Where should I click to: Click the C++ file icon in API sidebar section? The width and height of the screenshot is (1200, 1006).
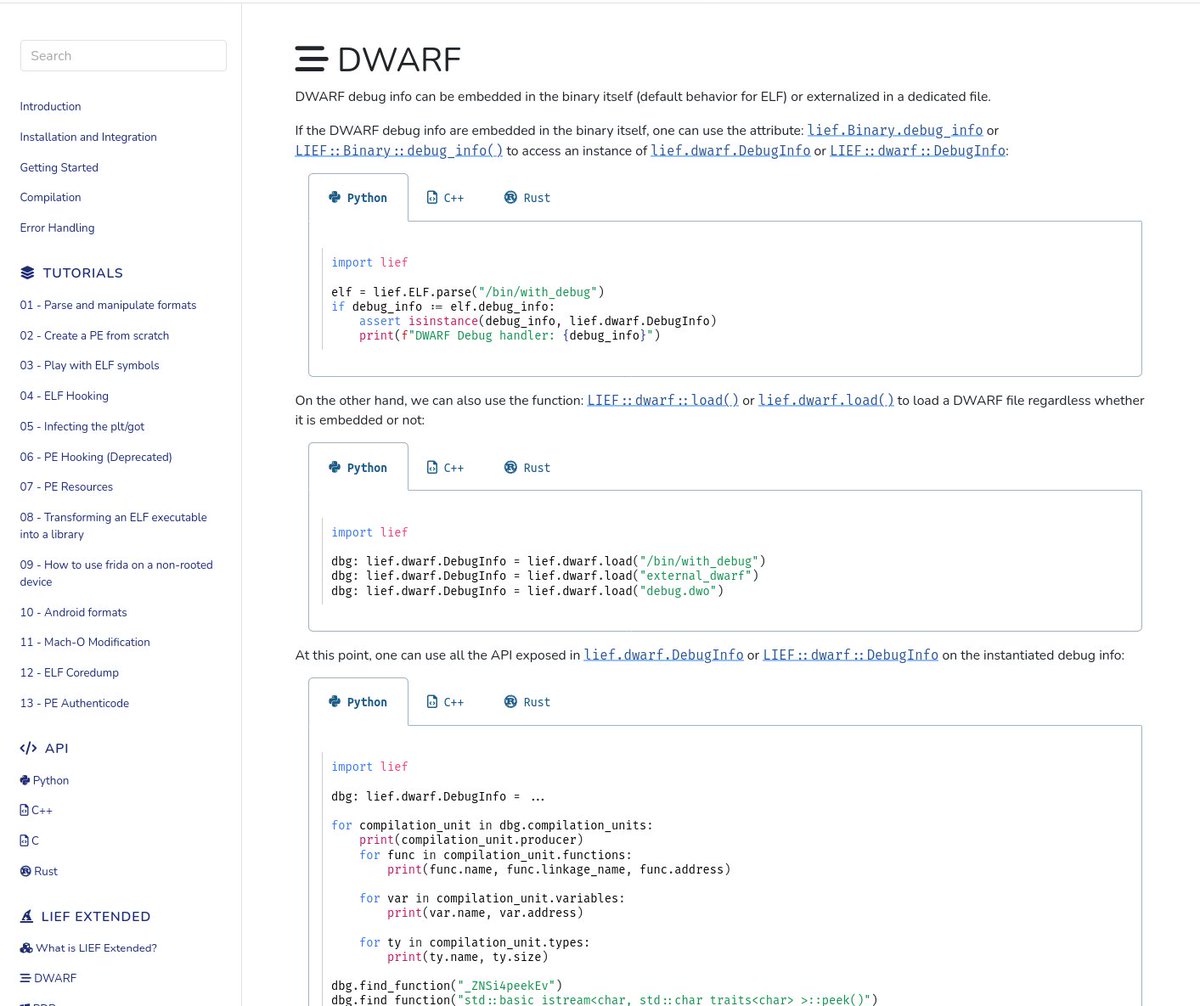click(x=24, y=811)
